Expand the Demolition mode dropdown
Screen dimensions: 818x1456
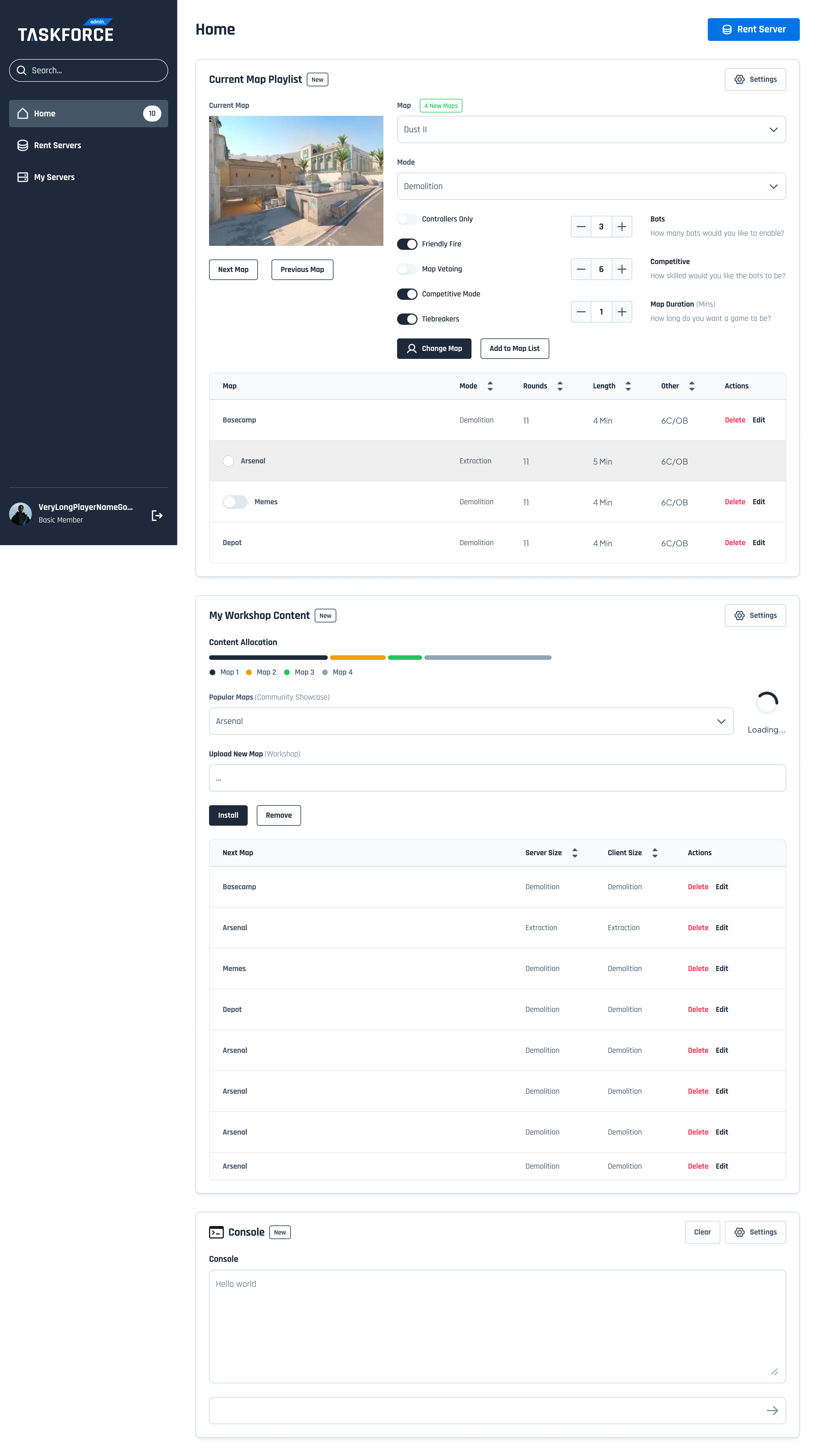[x=591, y=187]
